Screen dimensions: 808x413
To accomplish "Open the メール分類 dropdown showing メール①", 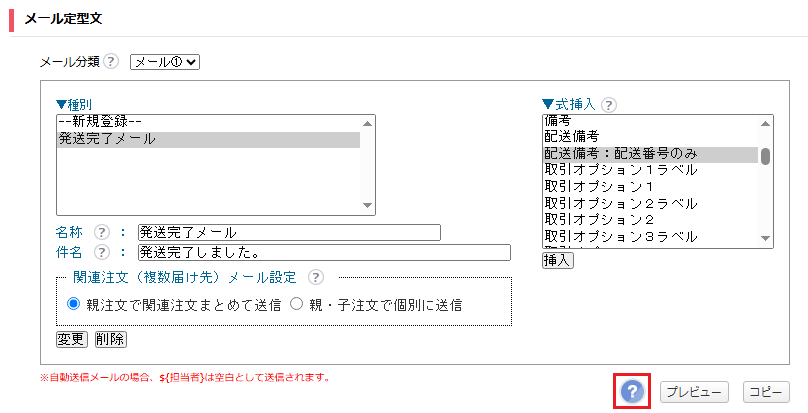I will tap(165, 62).
